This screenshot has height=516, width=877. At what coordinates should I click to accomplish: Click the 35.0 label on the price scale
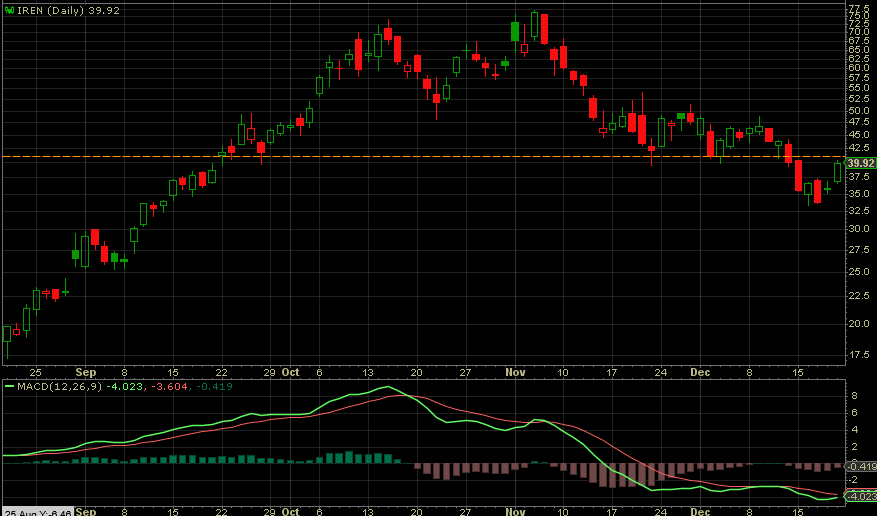point(859,193)
